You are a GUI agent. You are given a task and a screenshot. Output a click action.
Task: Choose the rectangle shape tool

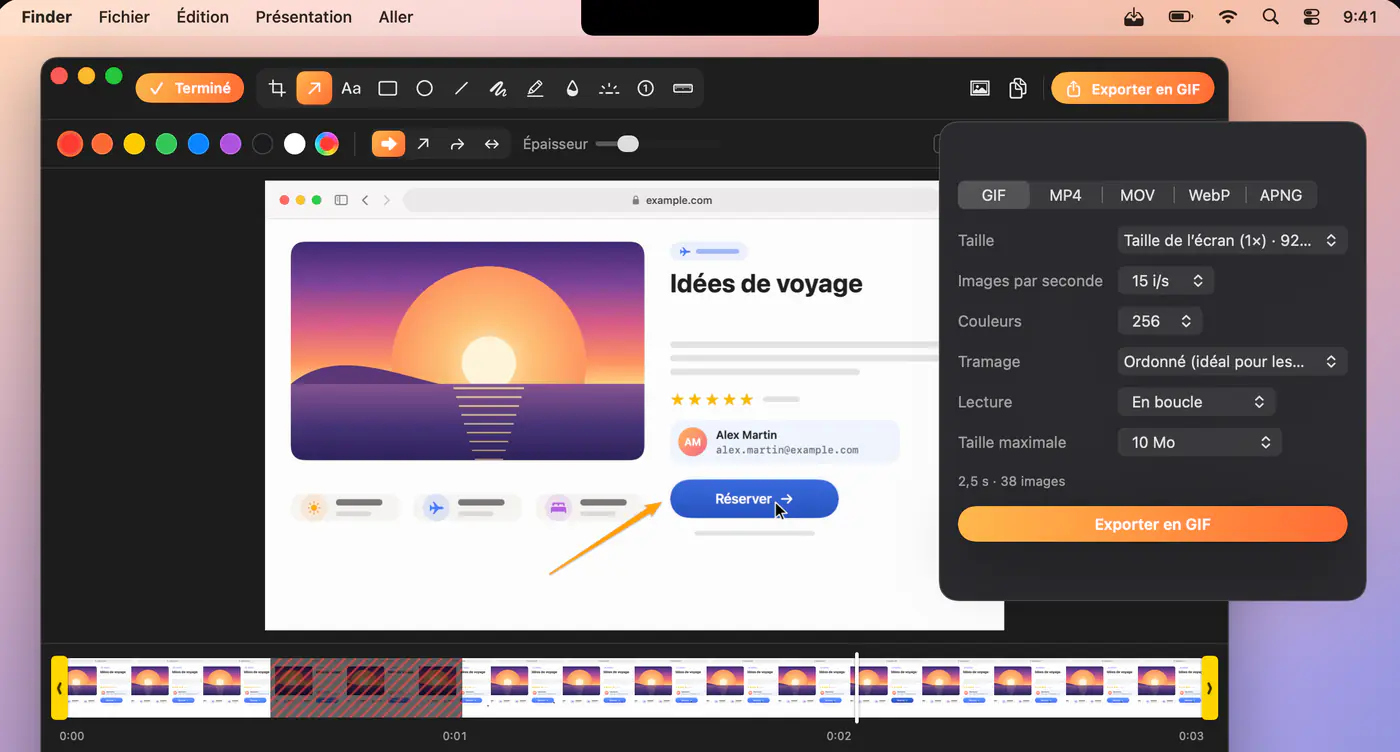pyautogui.click(x=388, y=88)
